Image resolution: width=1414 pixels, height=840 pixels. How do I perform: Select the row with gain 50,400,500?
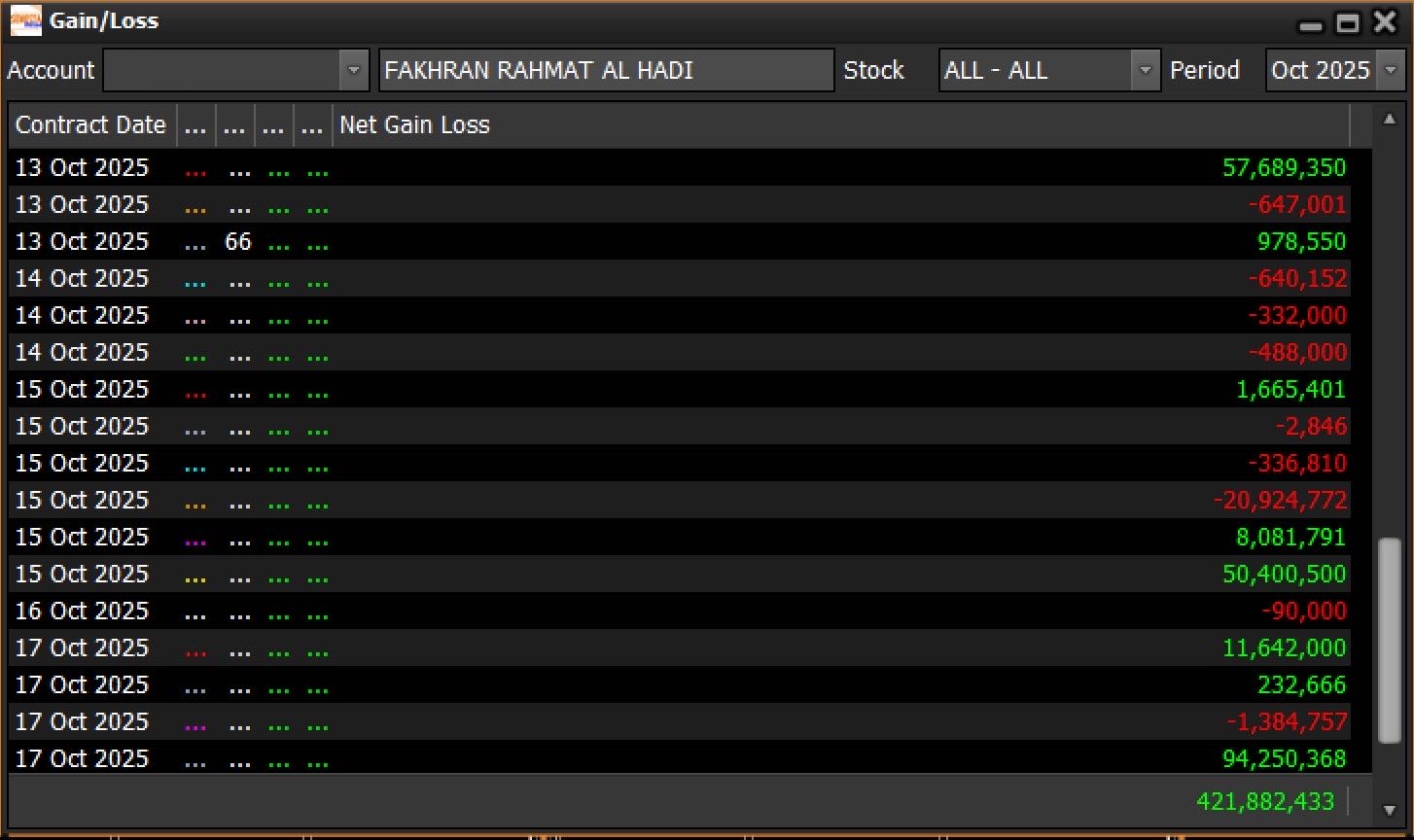click(680, 574)
